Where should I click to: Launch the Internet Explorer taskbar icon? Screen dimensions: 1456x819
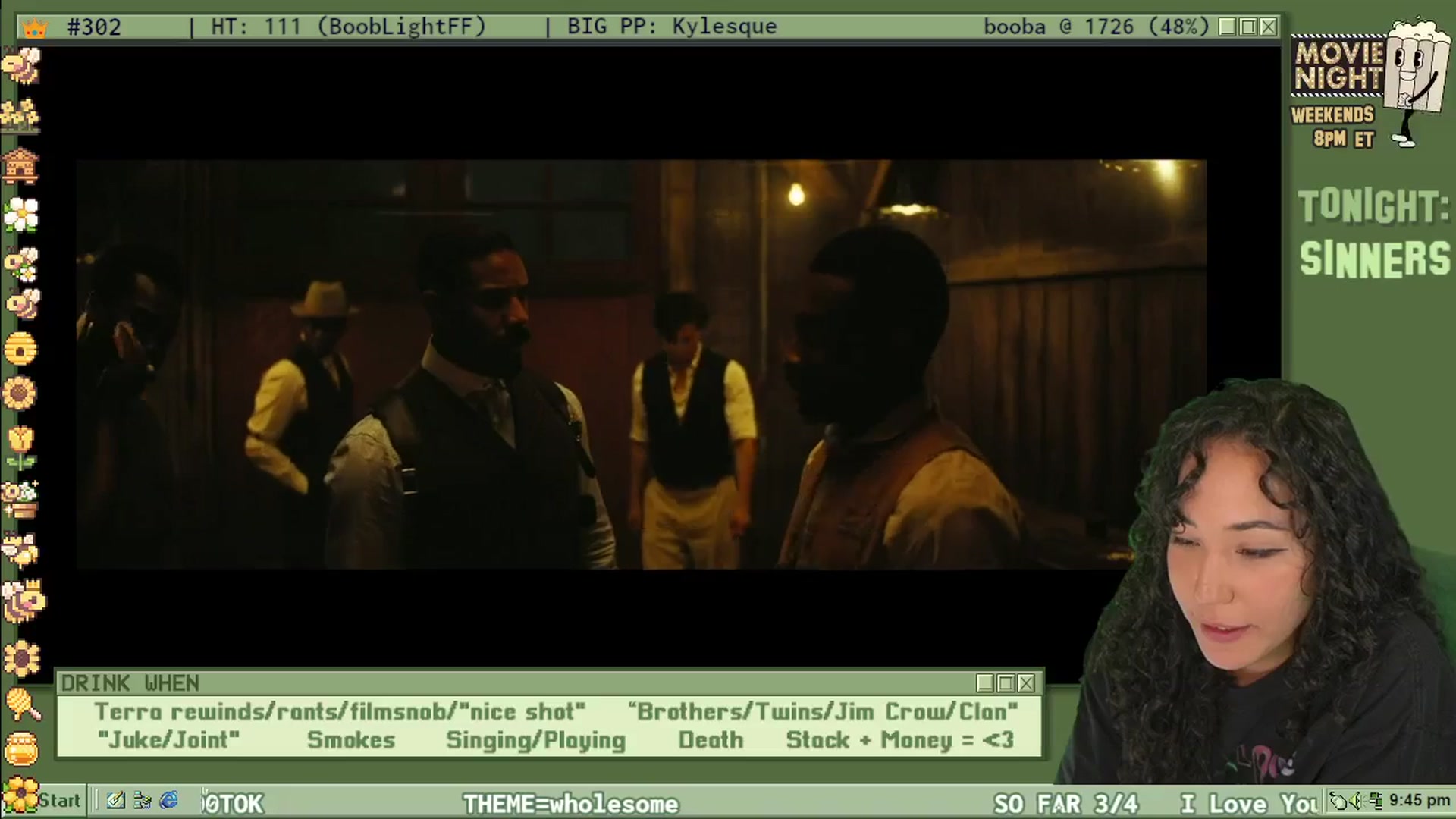(168, 800)
